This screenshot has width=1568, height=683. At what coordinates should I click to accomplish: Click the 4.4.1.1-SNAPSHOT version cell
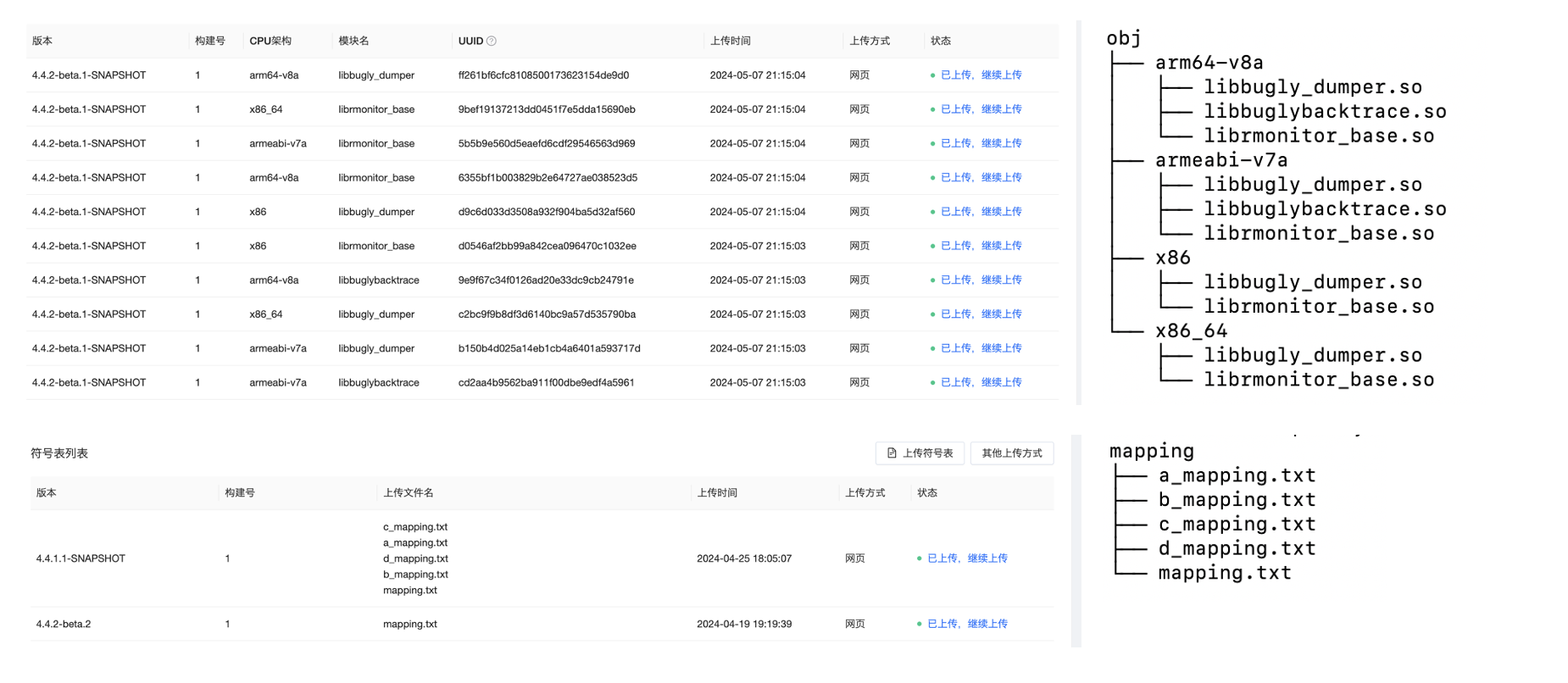pos(81,558)
